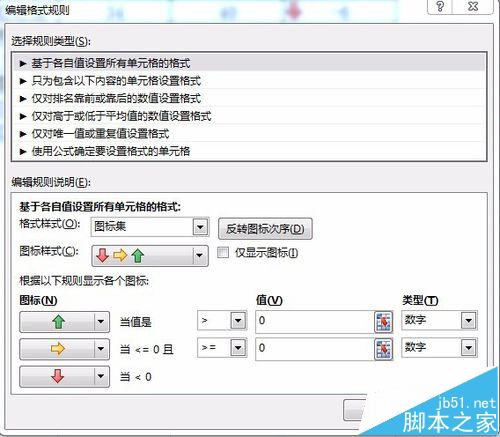Click the help question mark button
This screenshot has height=437, width=500.
click(x=440, y=7)
